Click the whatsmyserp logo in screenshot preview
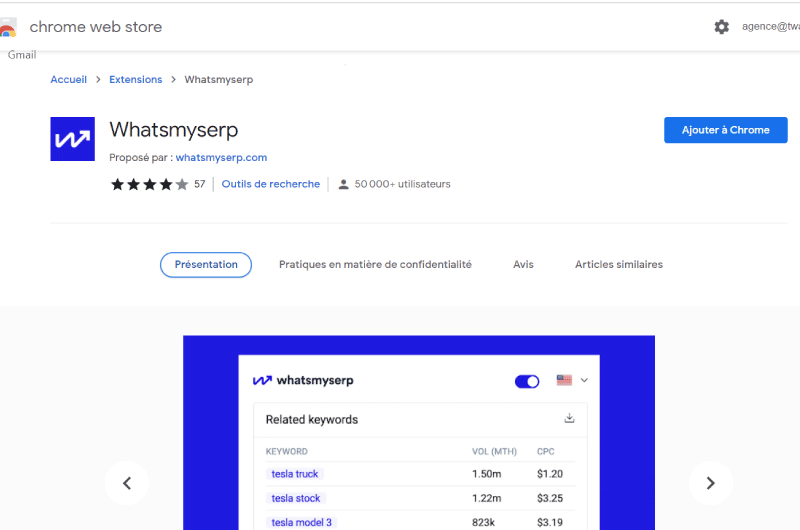The height and width of the screenshot is (530, 800). tap(303, 381)
